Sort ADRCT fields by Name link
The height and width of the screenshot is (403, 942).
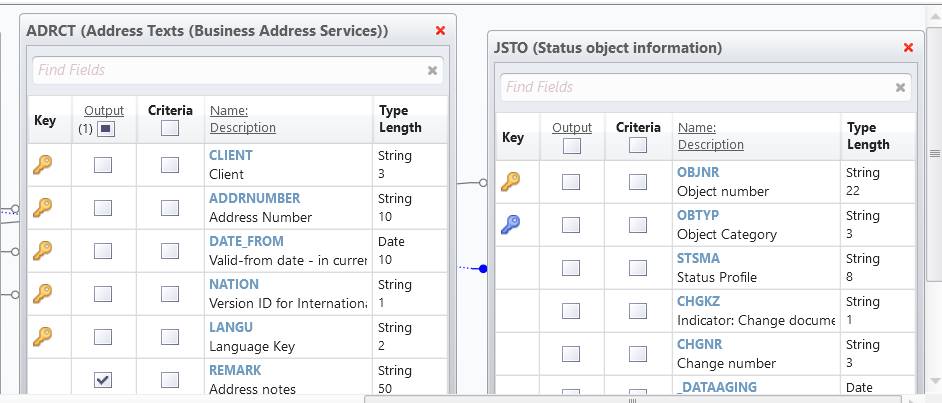point(228,111)
